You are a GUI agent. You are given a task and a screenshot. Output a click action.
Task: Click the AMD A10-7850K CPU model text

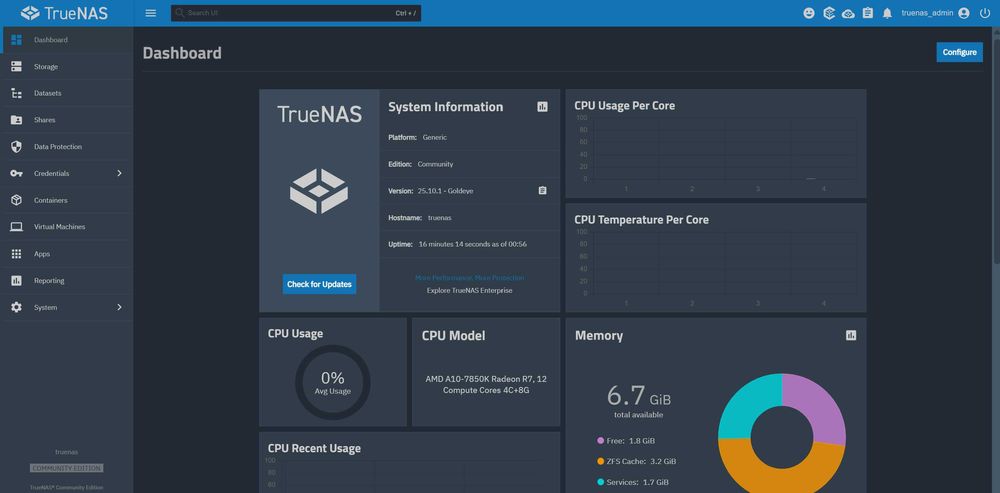(486, 384)
